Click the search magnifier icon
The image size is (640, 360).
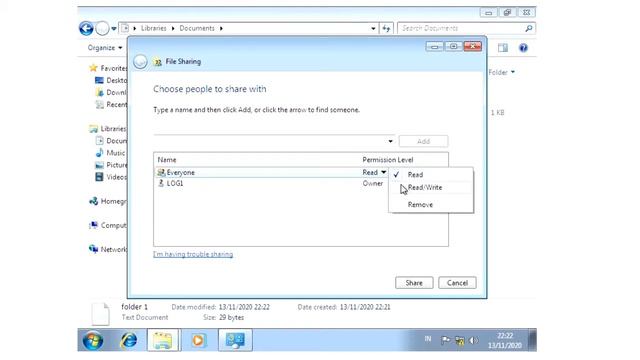[529, 28]
